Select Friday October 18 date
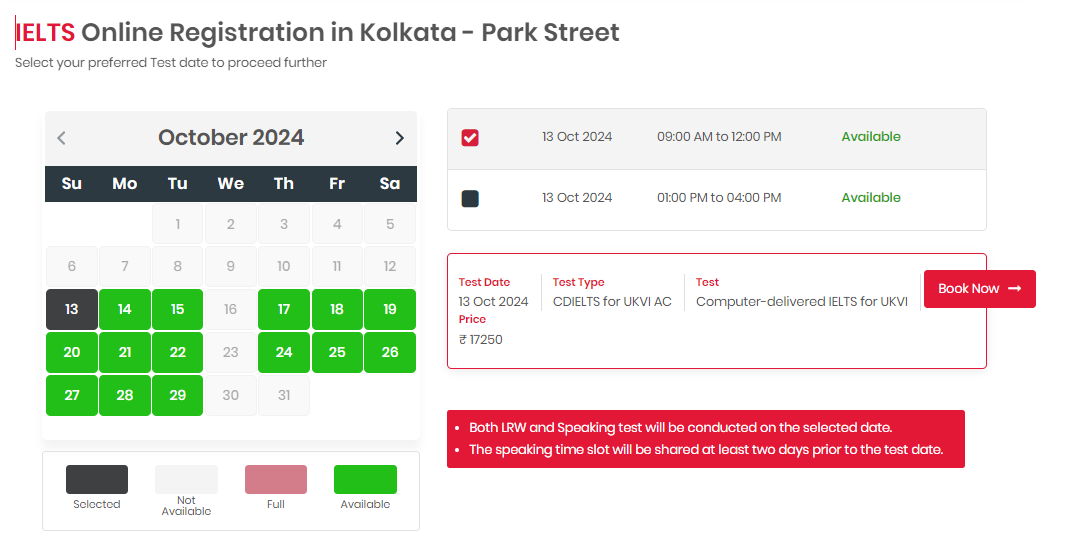This screenshot has width=1072, height=558. pos(337,309)
